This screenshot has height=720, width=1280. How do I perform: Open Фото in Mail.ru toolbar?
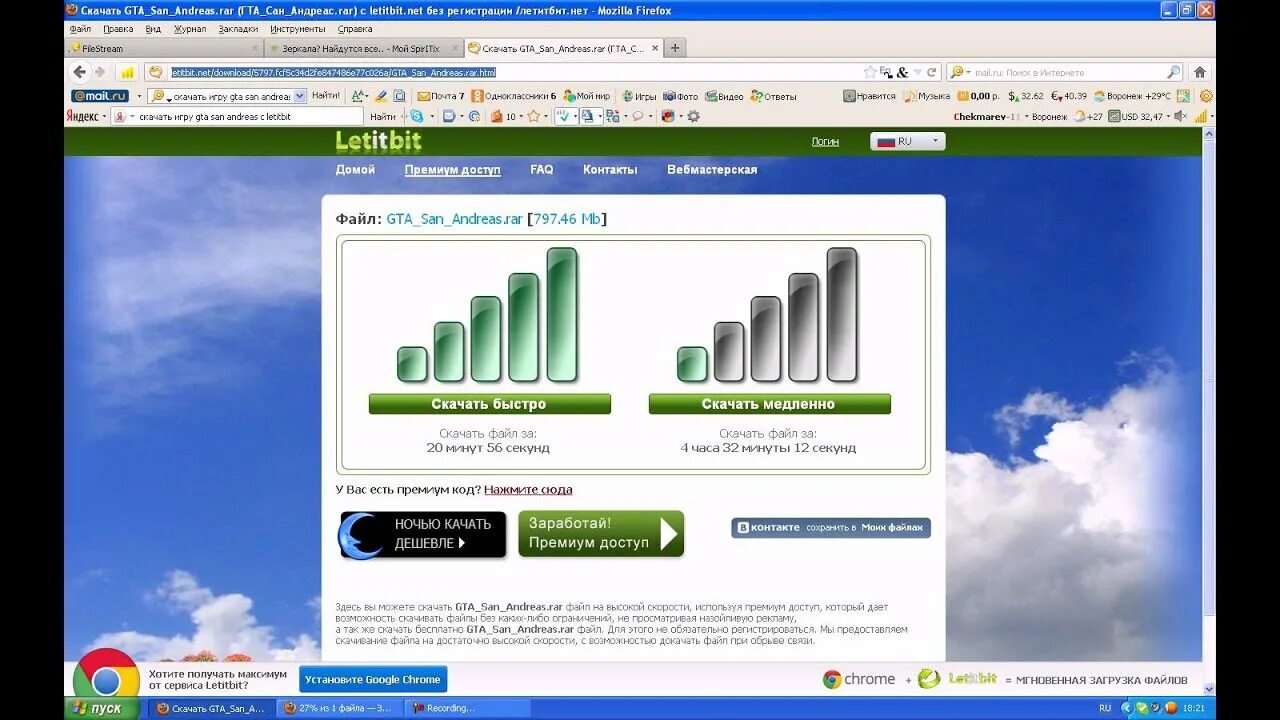point(681,96)
